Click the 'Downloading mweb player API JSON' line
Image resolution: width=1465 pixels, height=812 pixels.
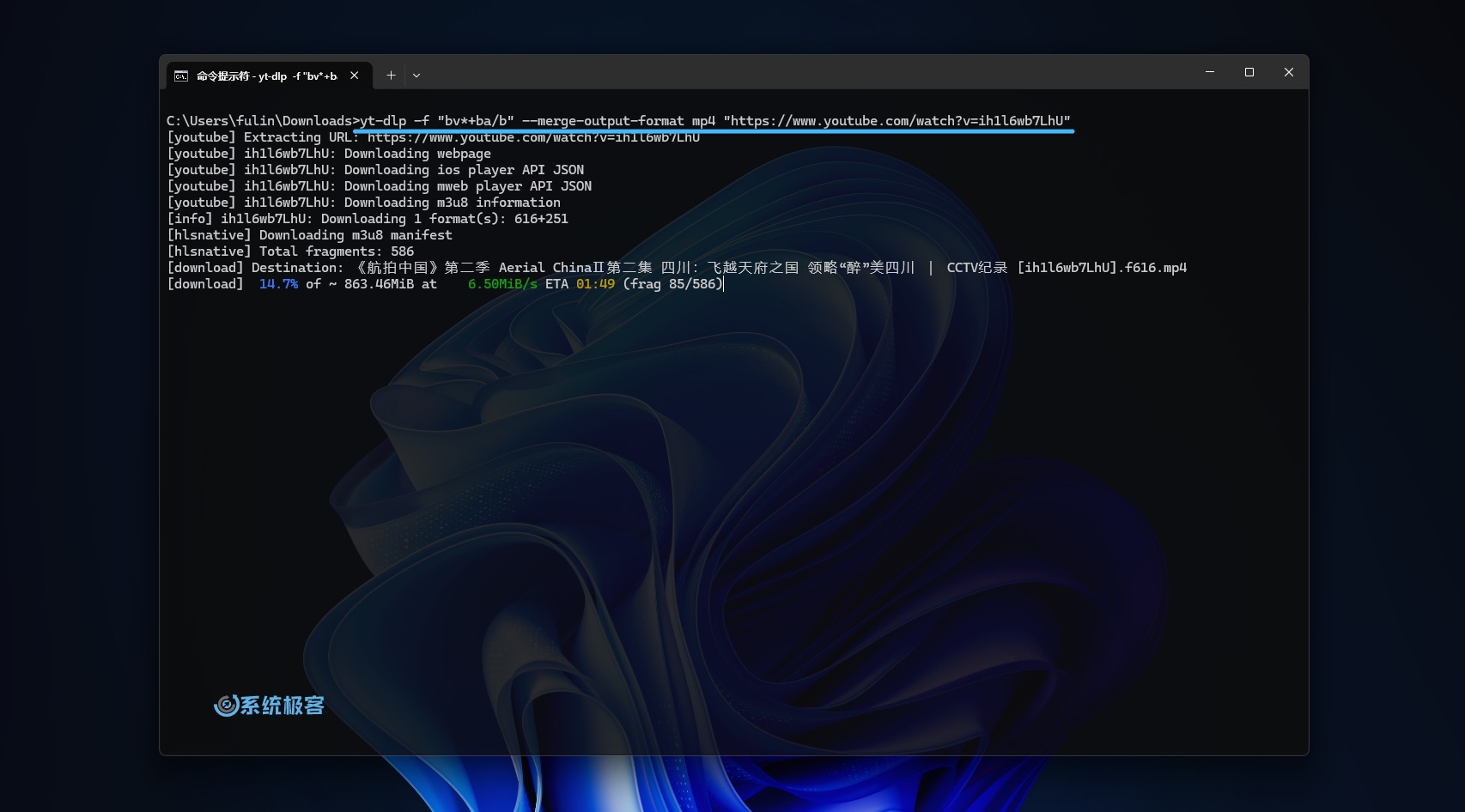click(x=380, y=186)
